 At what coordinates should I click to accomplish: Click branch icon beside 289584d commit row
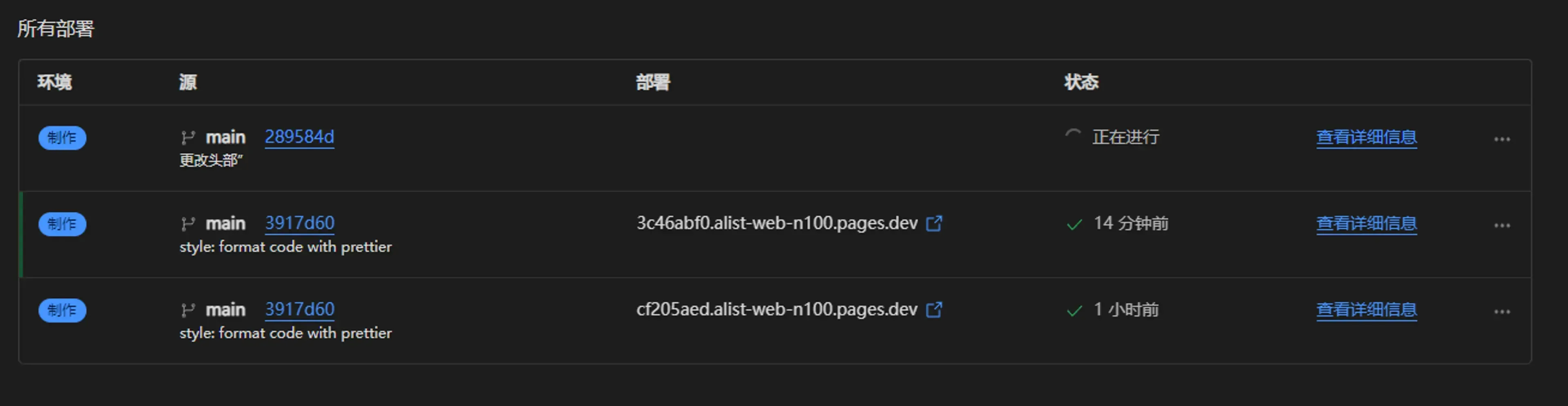click(187, 138)
